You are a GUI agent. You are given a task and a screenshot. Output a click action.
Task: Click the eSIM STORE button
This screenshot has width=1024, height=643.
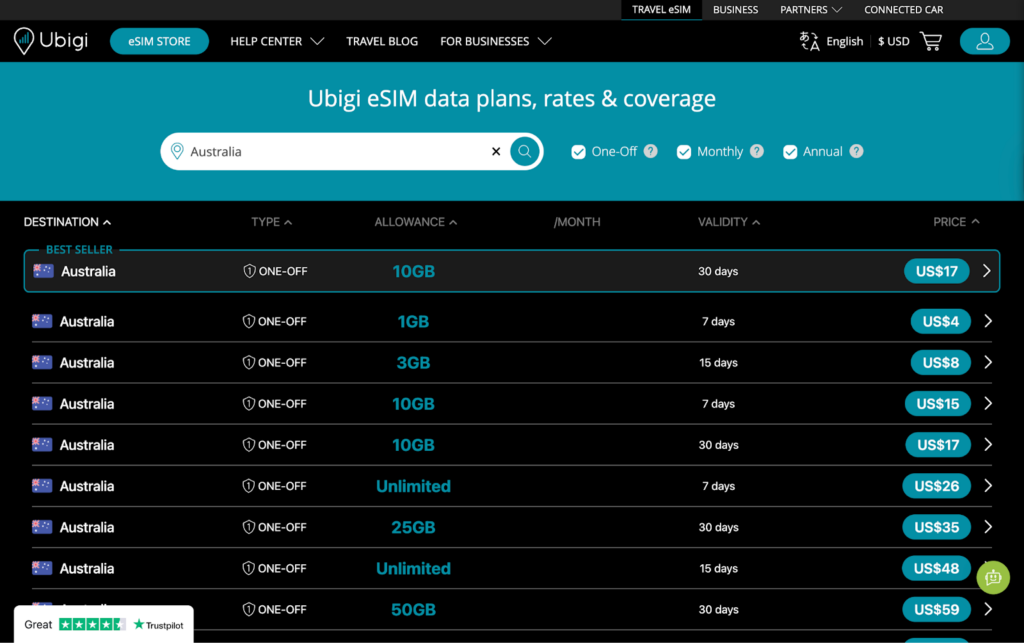click(x=159, y=41)
